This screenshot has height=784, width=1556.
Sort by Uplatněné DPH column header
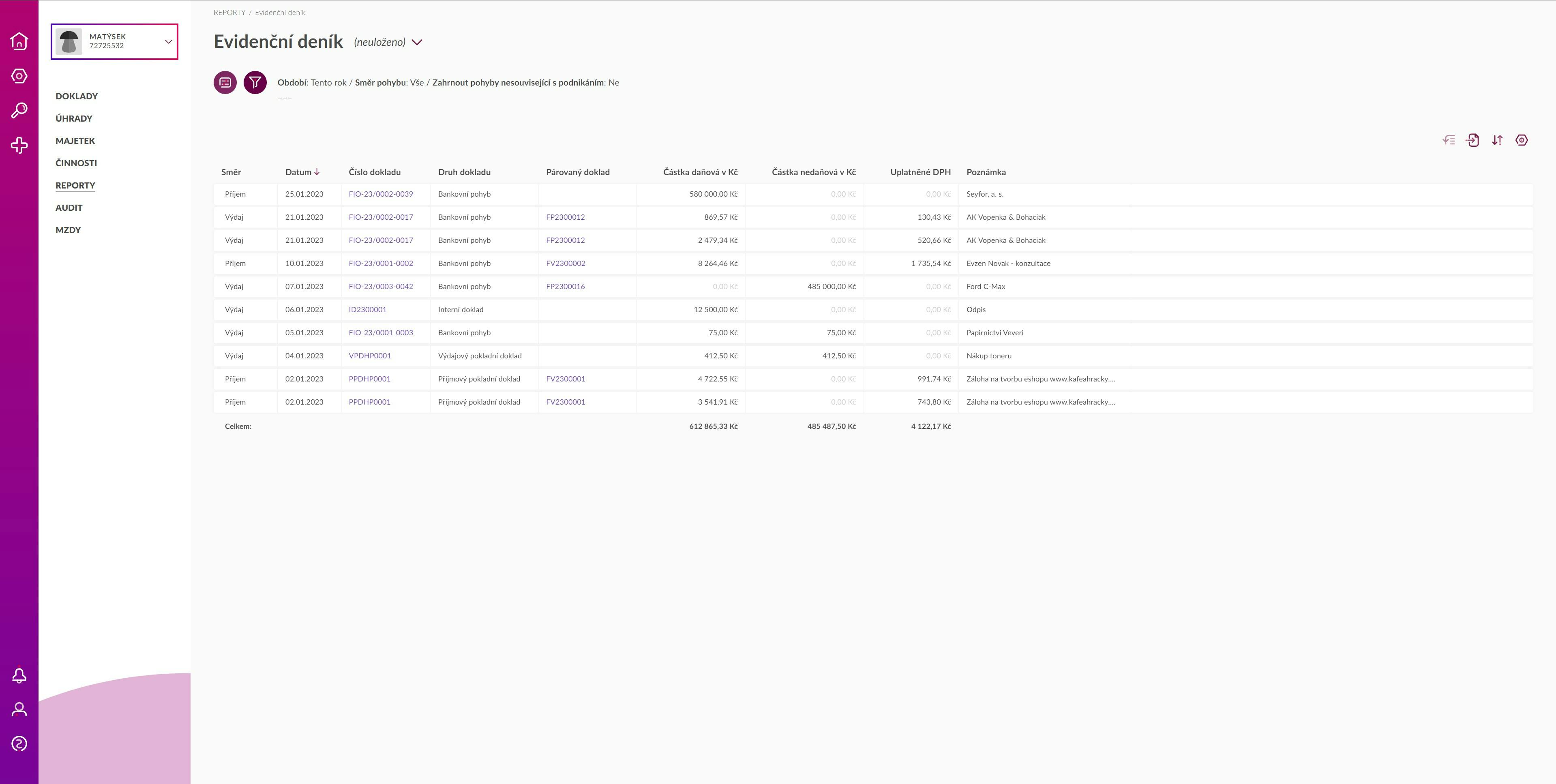pos(921,172)
